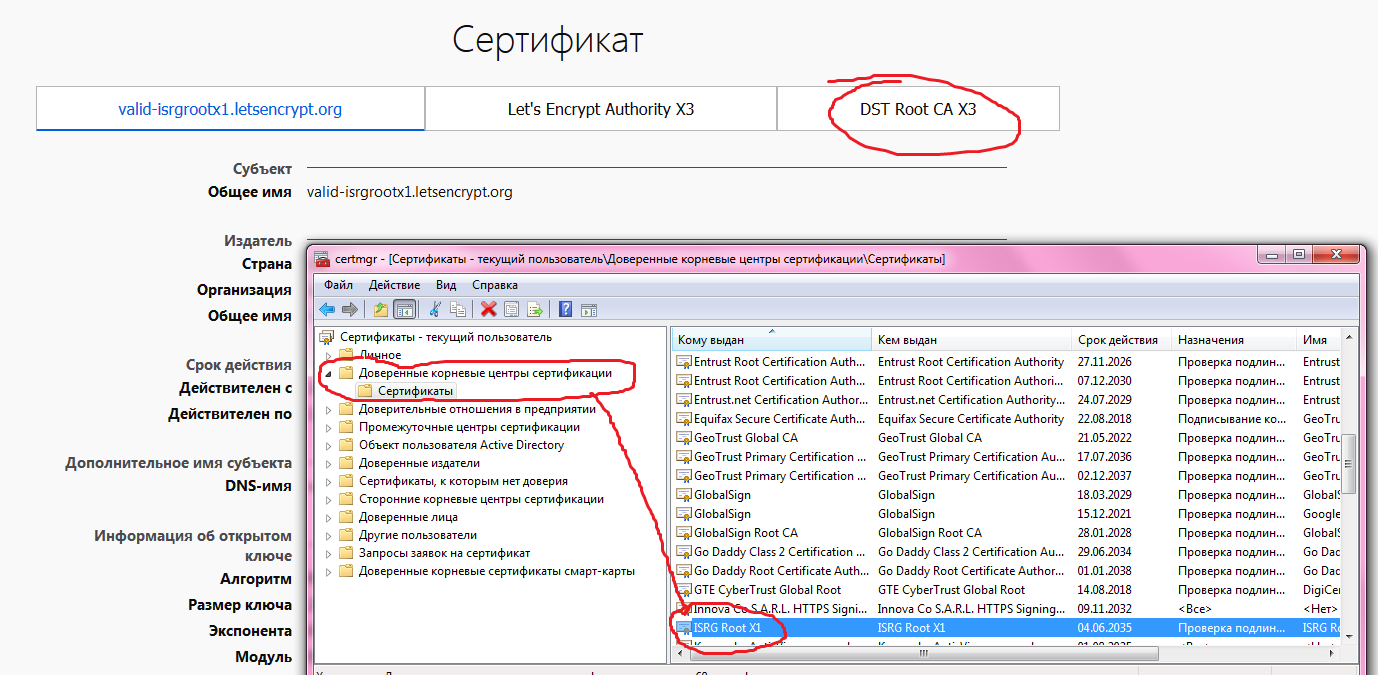This screenshot has height=675, width=1378.
Task: Click root node icon of Сертификаты - текущий пользователь
Action: (326, 337)
